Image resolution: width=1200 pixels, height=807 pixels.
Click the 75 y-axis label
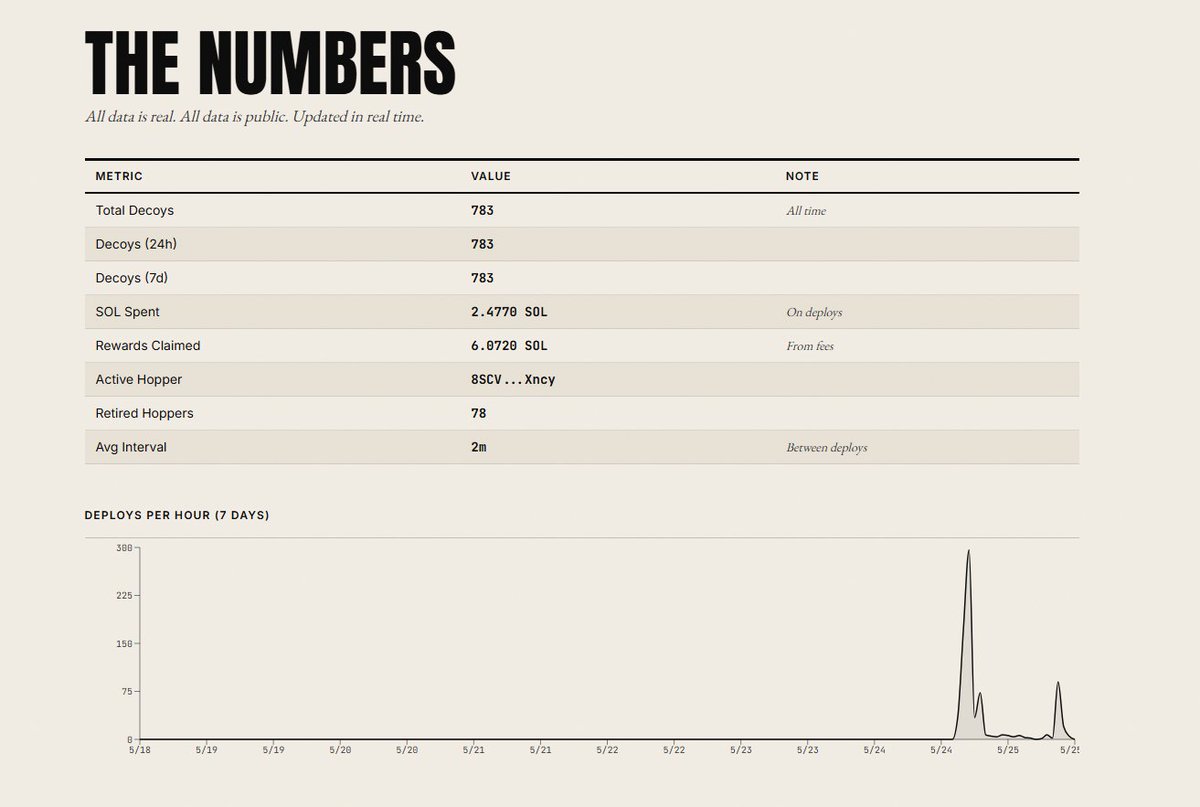click(x=126, y=692)
